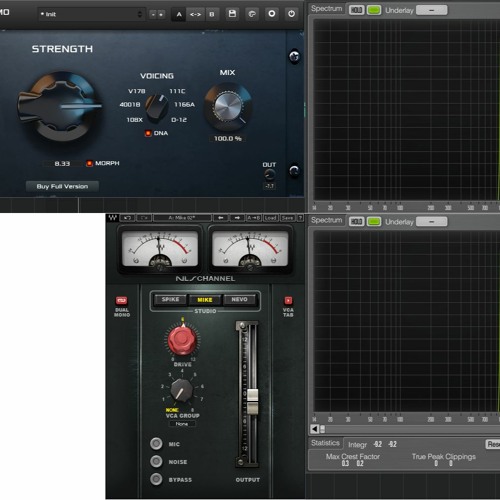Viewport: 500px width, 500px height.
Task: Open the VCA group None dropdown
Action: click(x=182, y=424)
